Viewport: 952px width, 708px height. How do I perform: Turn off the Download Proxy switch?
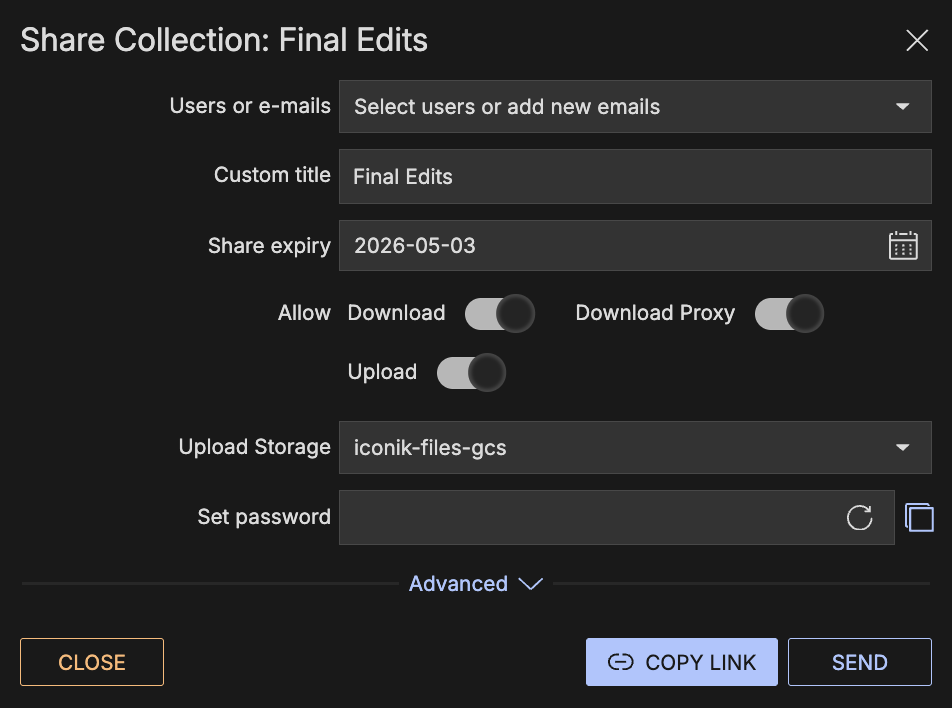789,313
